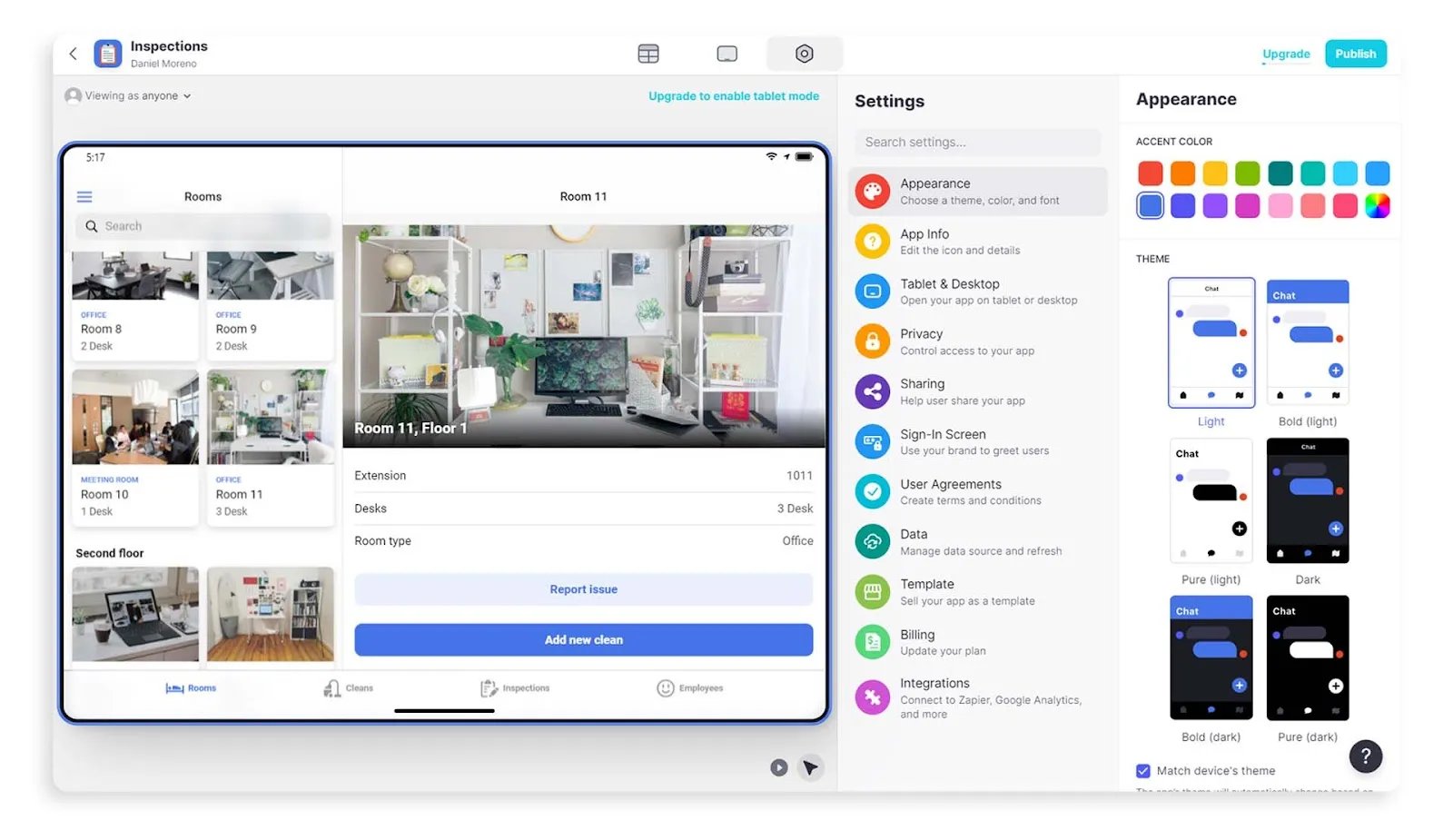Click the viewer avatar icon
The image size is (1453, 840).
pos(74,96)
